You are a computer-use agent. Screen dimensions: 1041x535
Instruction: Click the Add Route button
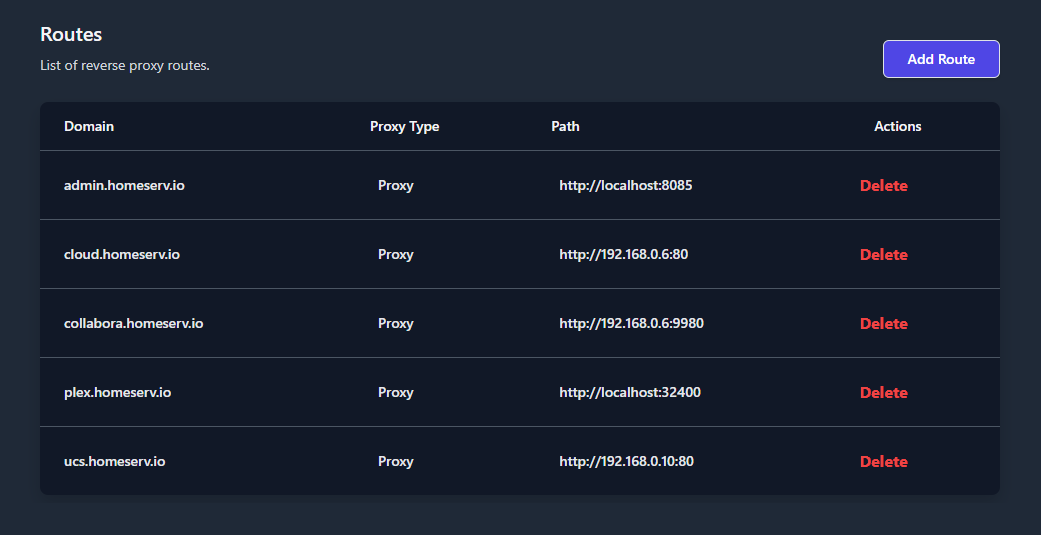940,59
